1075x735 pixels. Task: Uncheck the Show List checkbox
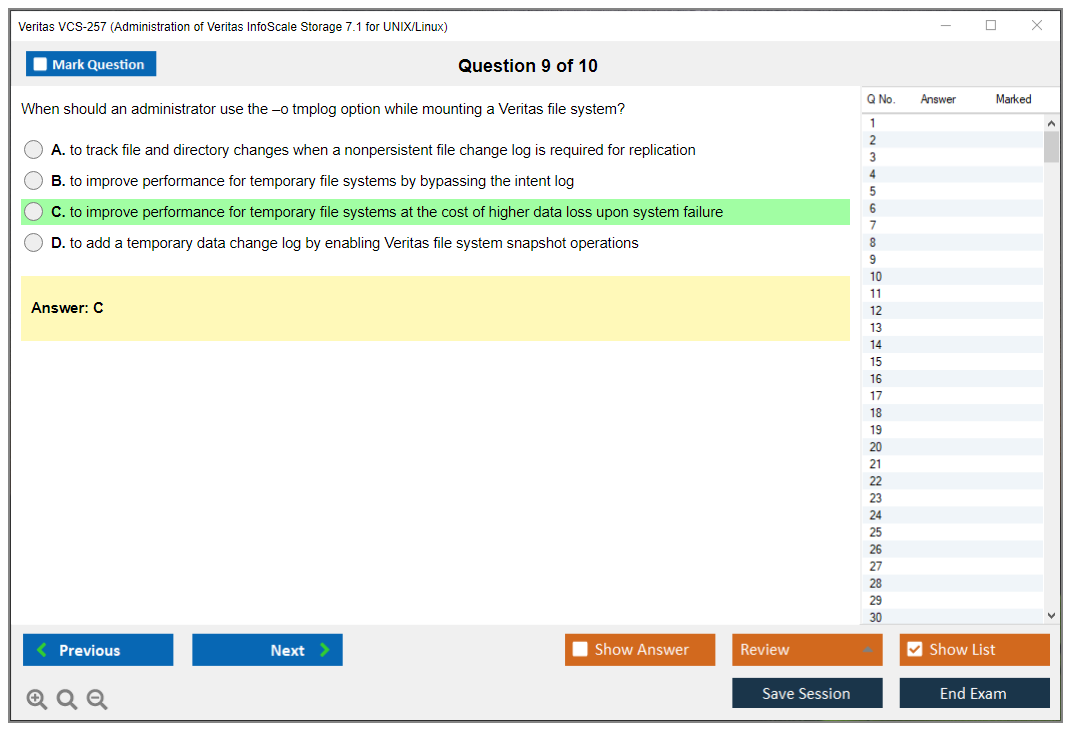(x=914, y=650)
